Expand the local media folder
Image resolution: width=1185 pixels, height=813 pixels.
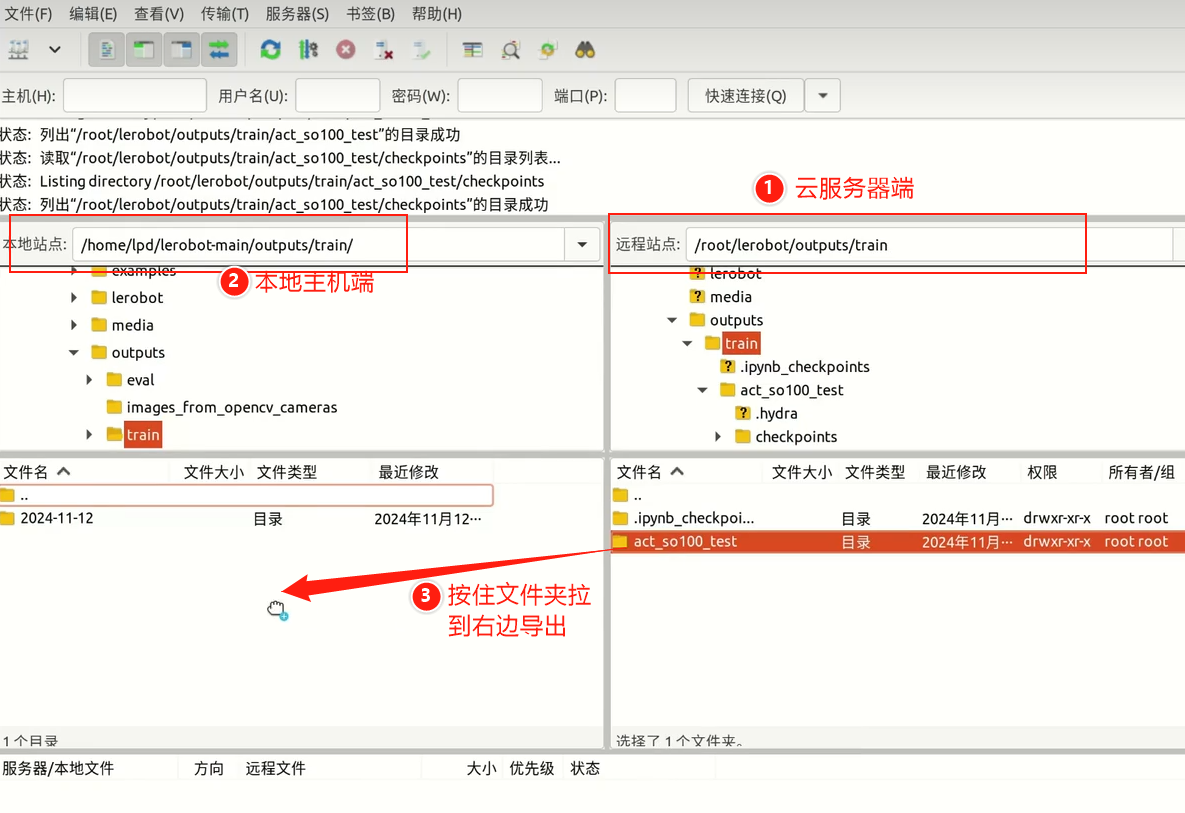(x=73, y=325)
